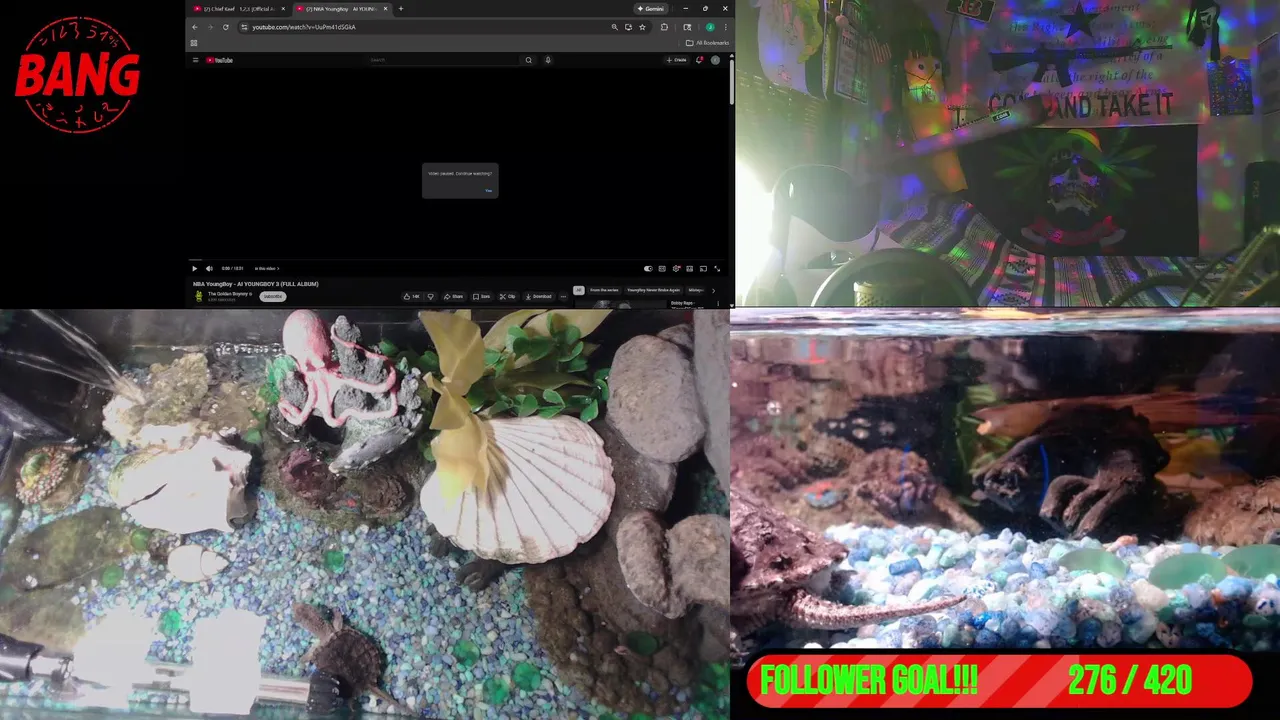
Task: Select the 'From the series' chip
Action: coord(604,290)
